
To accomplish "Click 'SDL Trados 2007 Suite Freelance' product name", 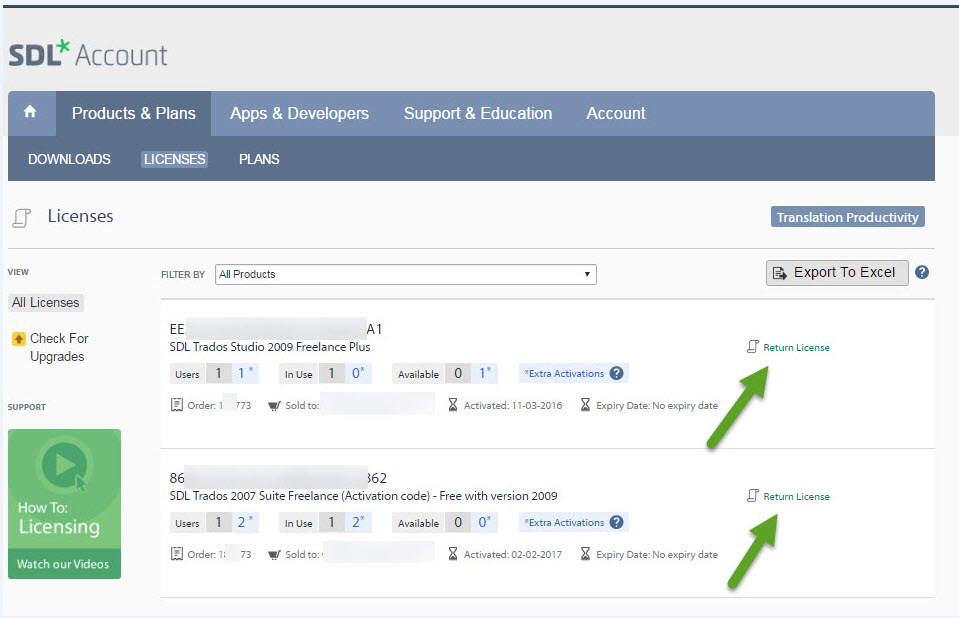I will (363, 496).
